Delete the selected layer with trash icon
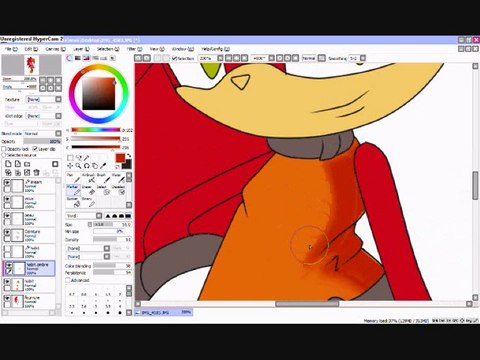 pyautogui.click(x=36, y=172)
